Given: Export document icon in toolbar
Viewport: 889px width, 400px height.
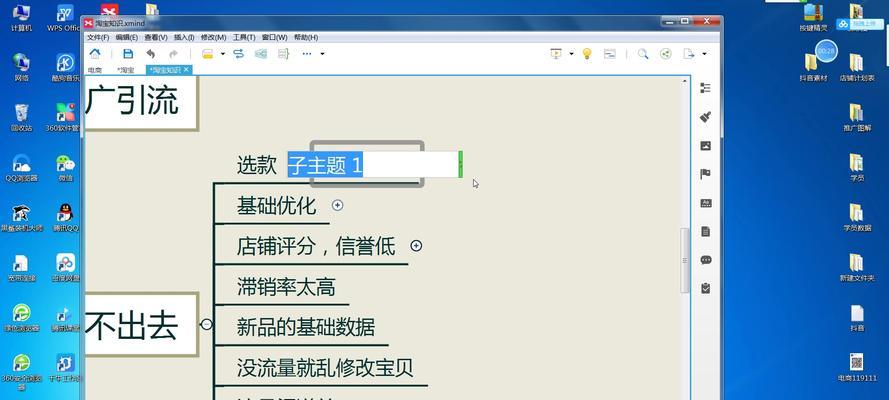Looking at the screenshot, I should click(x=688, y=54).
